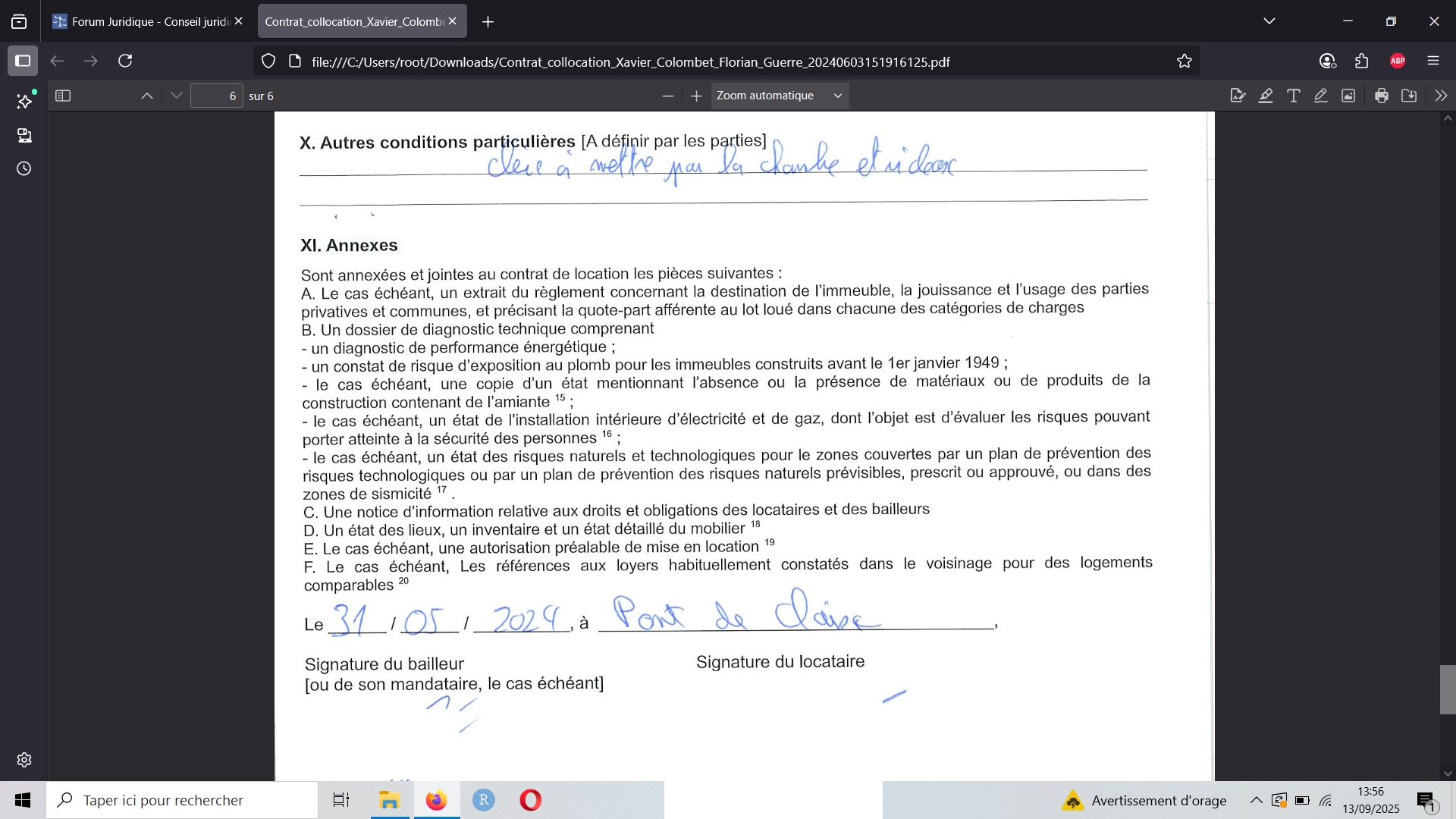The width and height of the screenshot is (1456, 819).
Task: Select the PDF add text tool
Action: (1294, 96)
